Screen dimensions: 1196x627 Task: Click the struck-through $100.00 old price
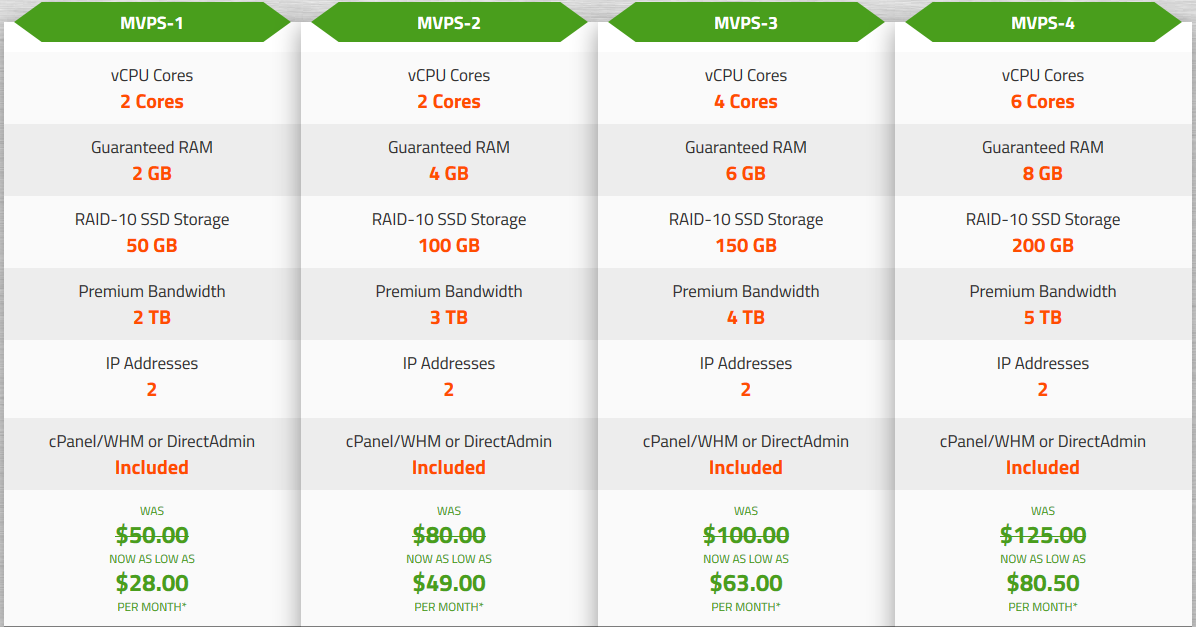click(746, 535)
